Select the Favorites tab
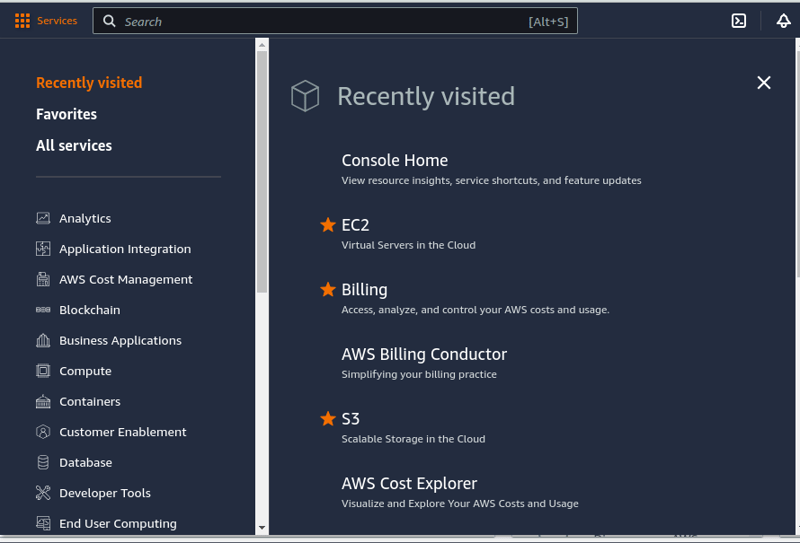The height and width of the screenshot is (543, 800). pyautogui.click(x=66, y=114)
